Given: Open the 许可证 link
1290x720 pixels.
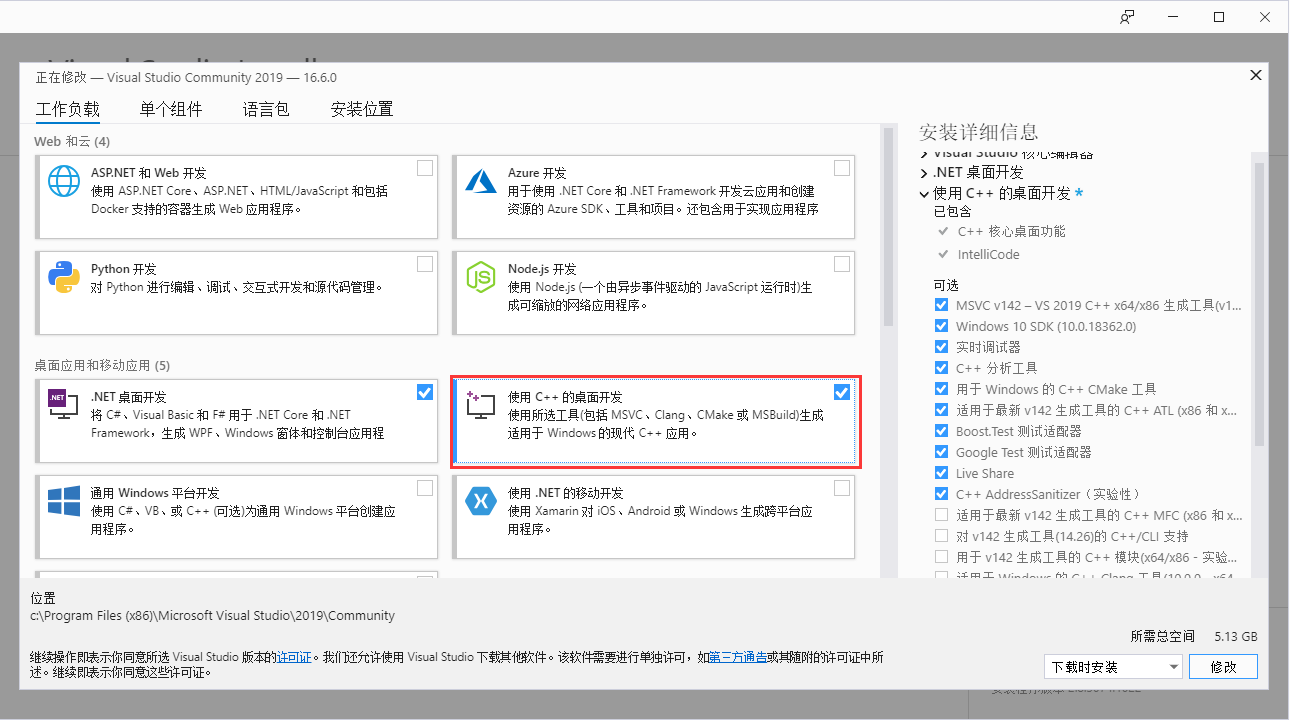Looking at the screenshot, I should click(295, 657).
